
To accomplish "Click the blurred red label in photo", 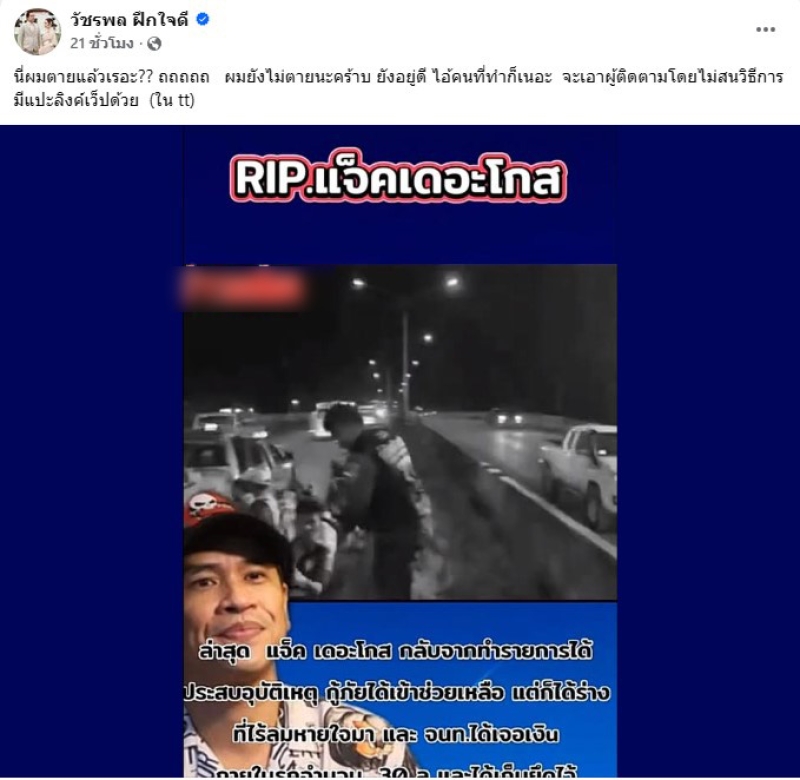I will [x=243, y=289].
